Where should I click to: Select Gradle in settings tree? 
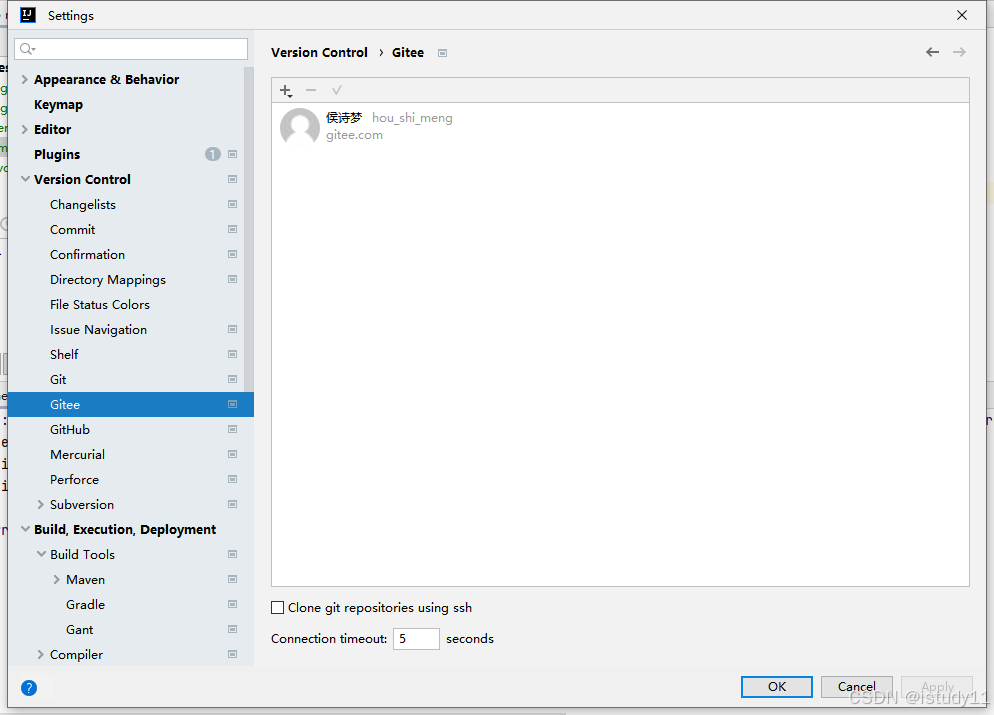(86, 605)
